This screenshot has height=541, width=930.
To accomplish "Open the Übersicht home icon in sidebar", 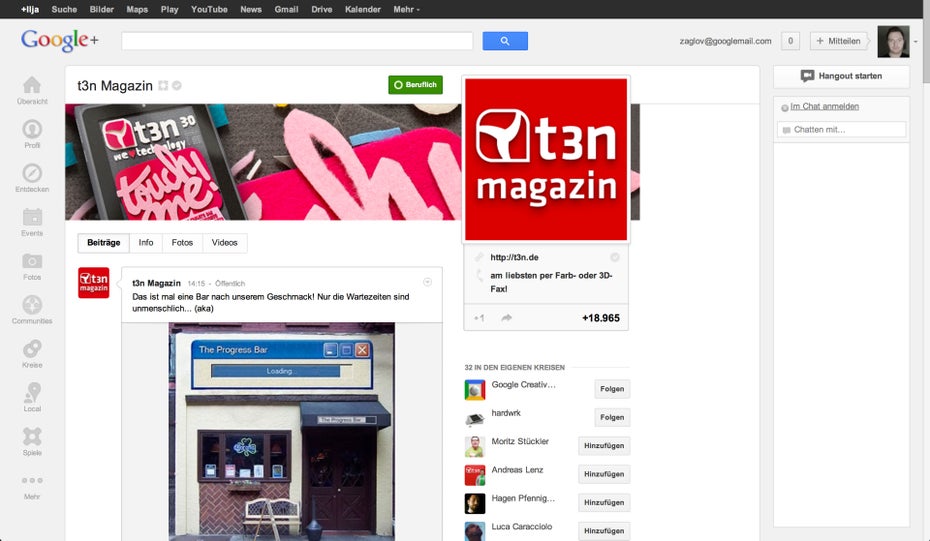I will pos(32,85).
